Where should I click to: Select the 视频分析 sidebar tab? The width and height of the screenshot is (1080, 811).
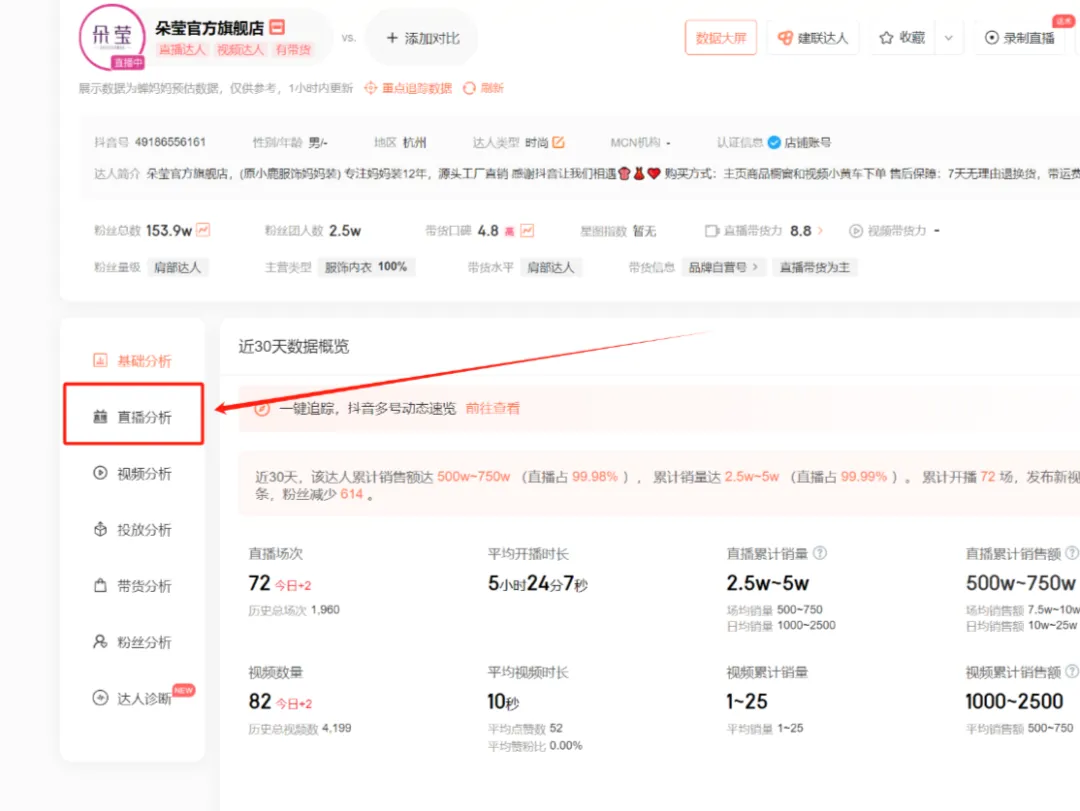(x=132, y=473)
